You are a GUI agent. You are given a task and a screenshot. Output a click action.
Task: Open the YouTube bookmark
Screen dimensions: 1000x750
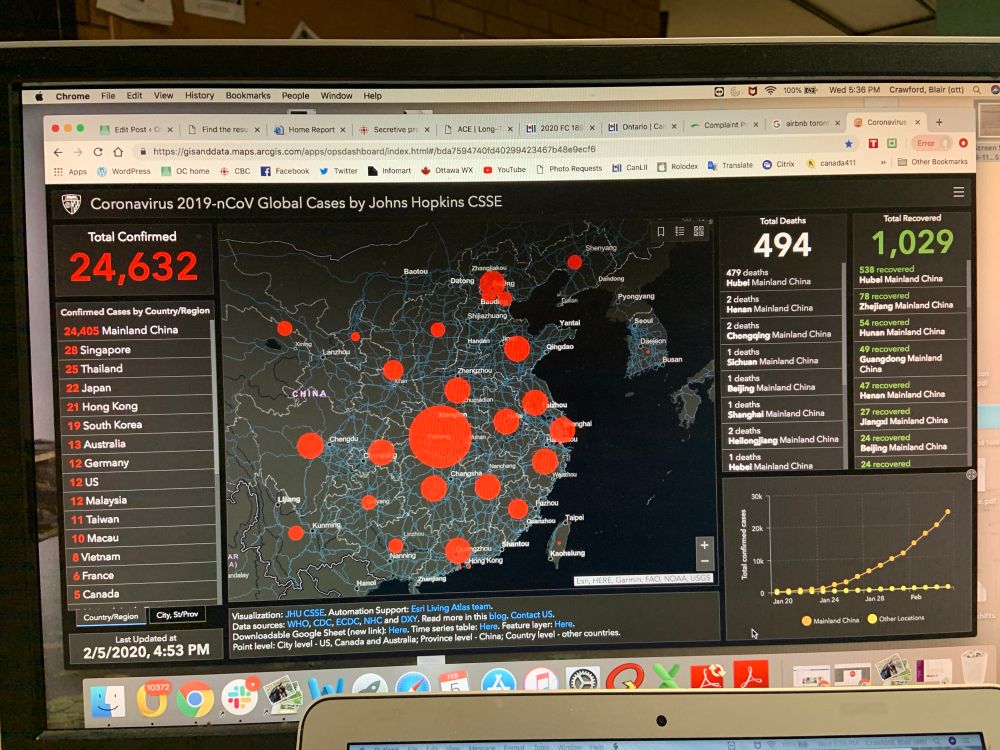click(504, 170)
